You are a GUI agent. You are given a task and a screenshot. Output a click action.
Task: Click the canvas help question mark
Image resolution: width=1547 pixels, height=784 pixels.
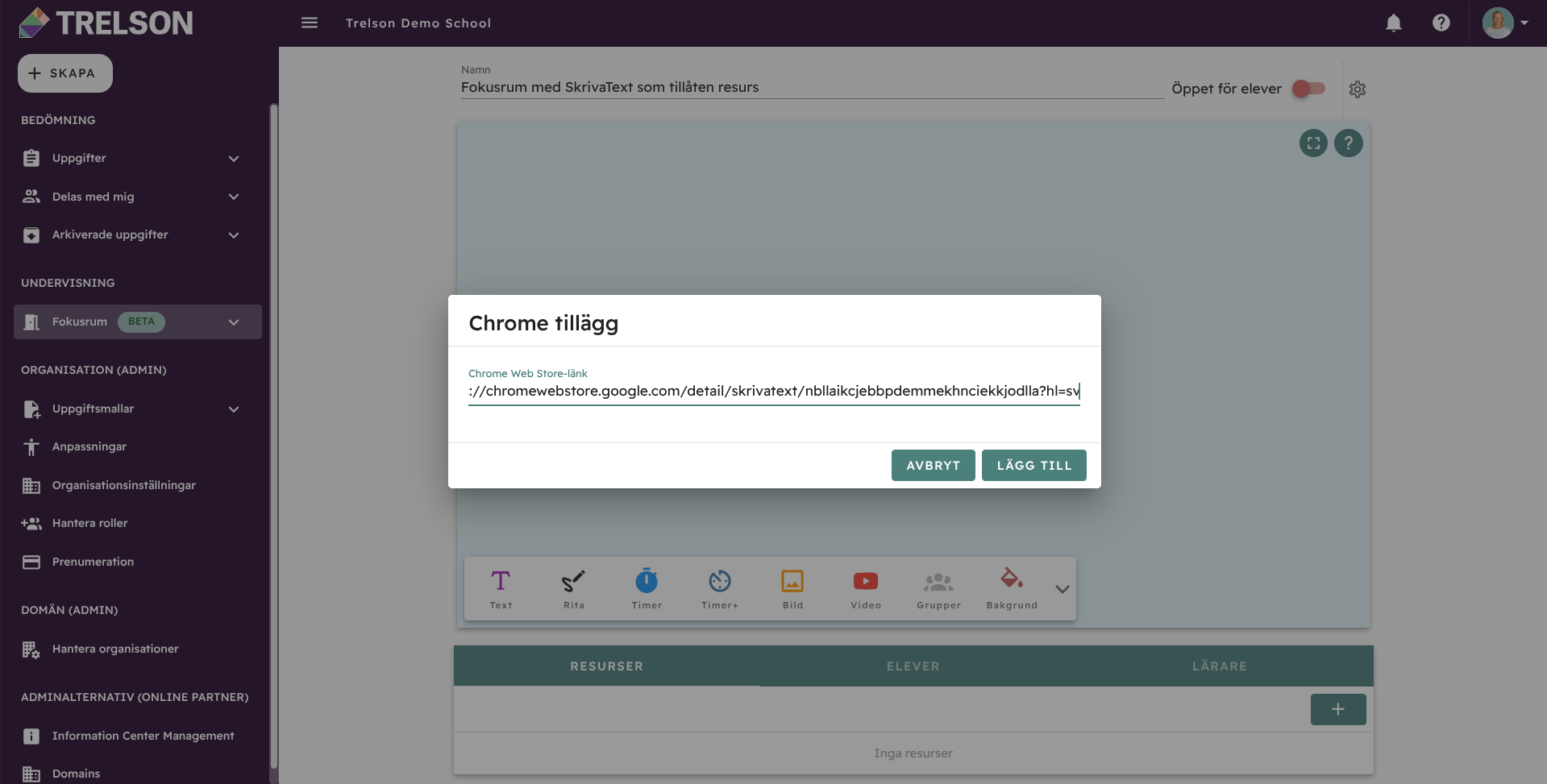pyautogui.click(x=1349, y=143)
